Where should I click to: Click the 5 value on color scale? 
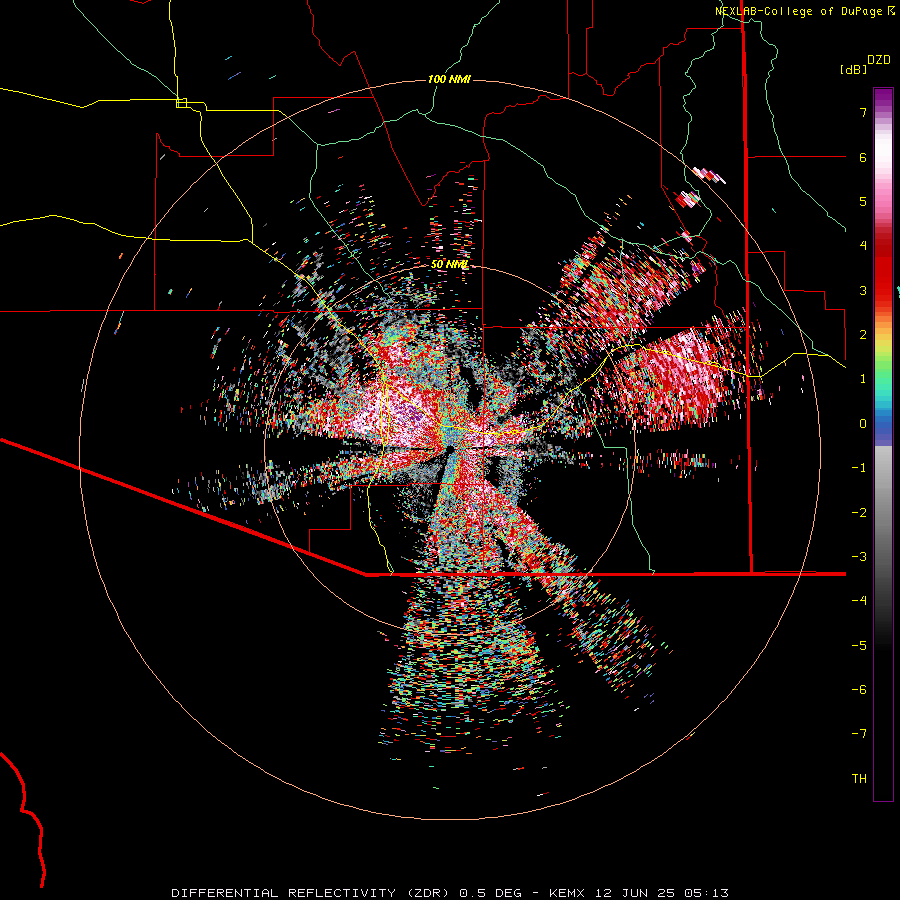point(863,201)
